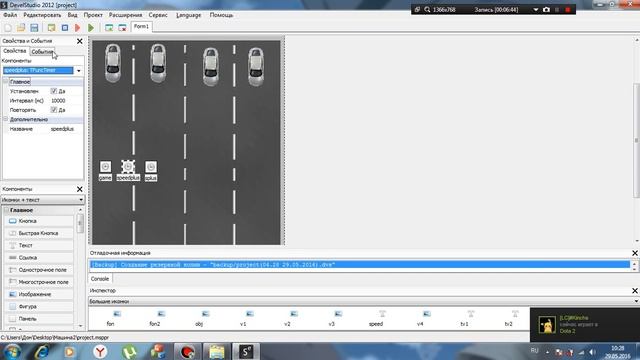
Task: Open the Вид menu
Action: [72, 15]
